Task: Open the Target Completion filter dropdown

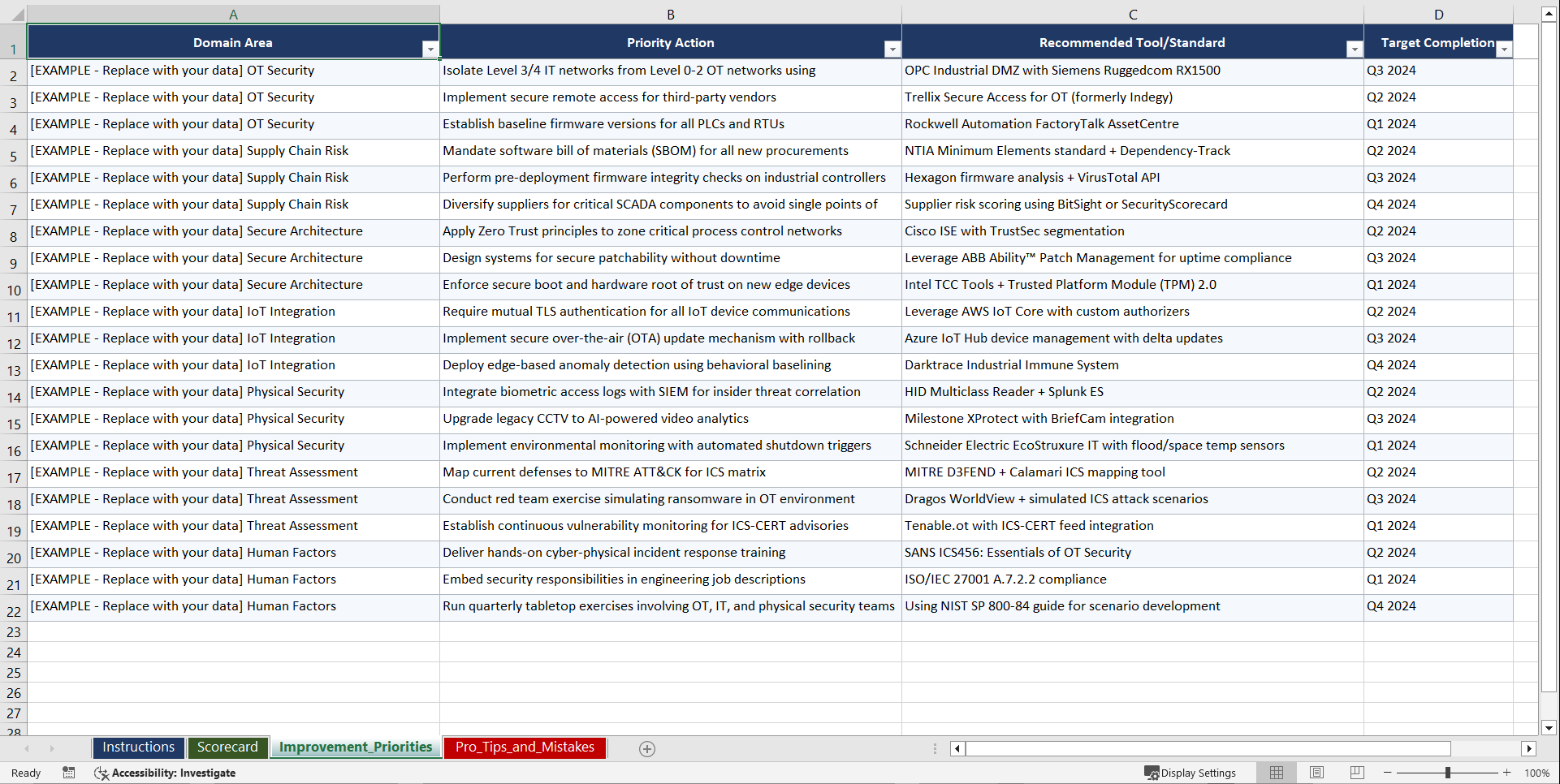Action: pos(1505,50)
